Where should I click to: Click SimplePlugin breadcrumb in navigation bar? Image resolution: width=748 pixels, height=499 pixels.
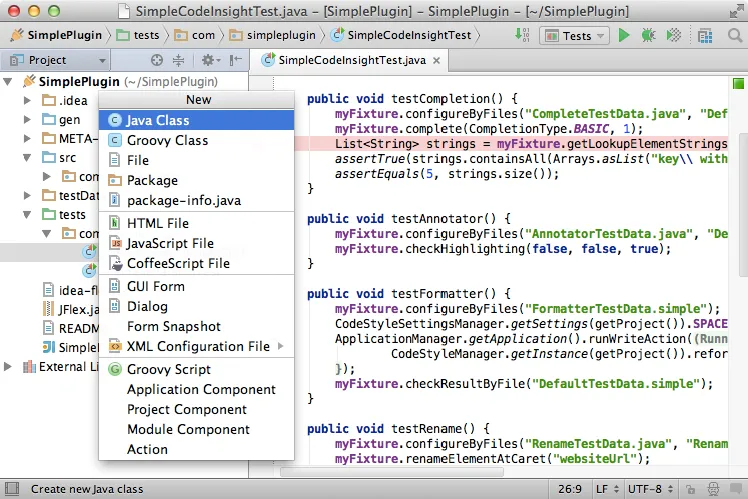click(x=56, y=35)
